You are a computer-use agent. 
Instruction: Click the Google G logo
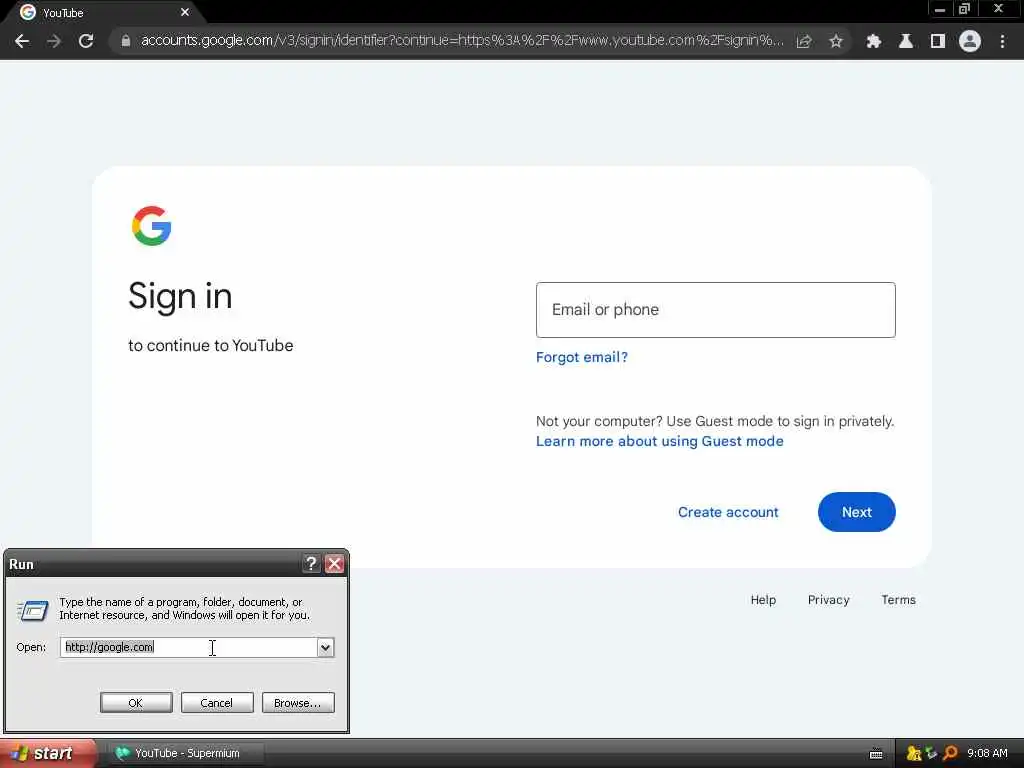(x=152, y=226)
